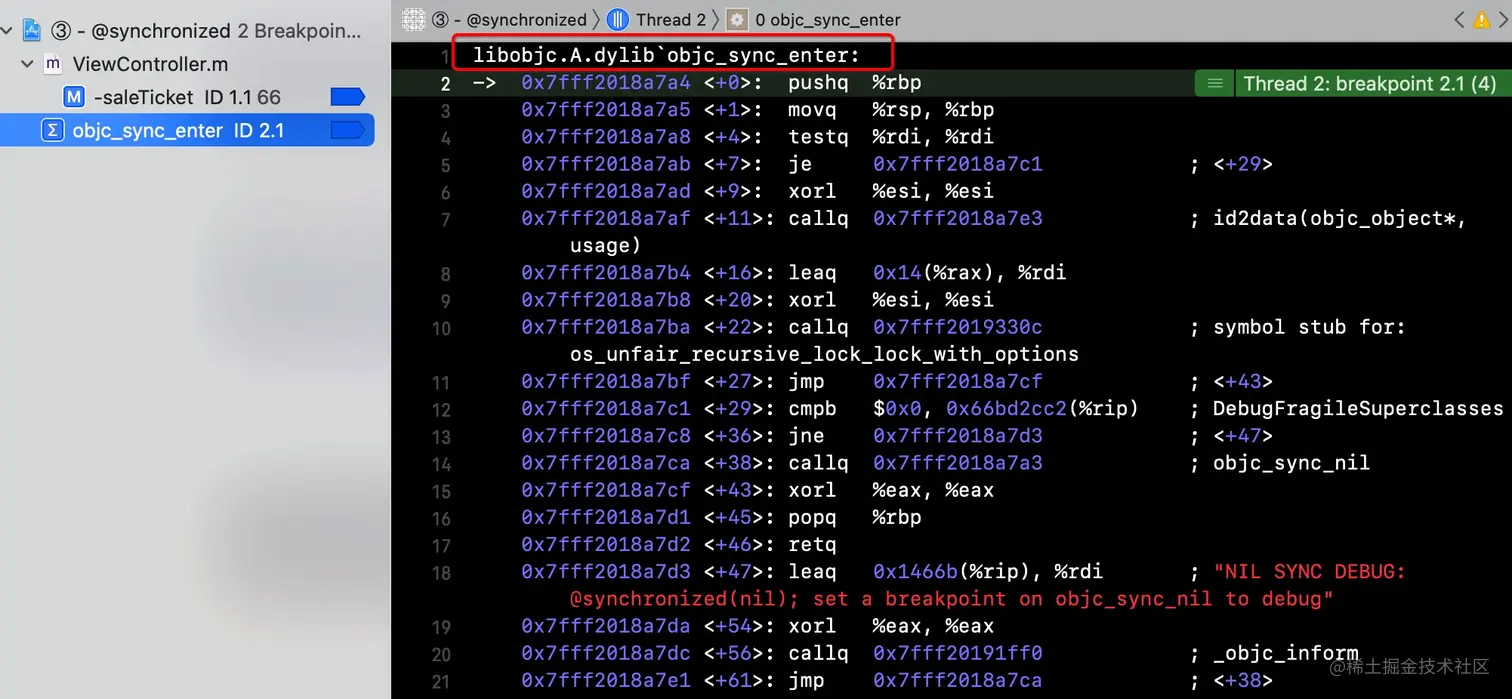Click the DebugFragileSuperclasses comment
Image resolution: width=1512 pixels, height=699 pixels.
(1358, 408)
